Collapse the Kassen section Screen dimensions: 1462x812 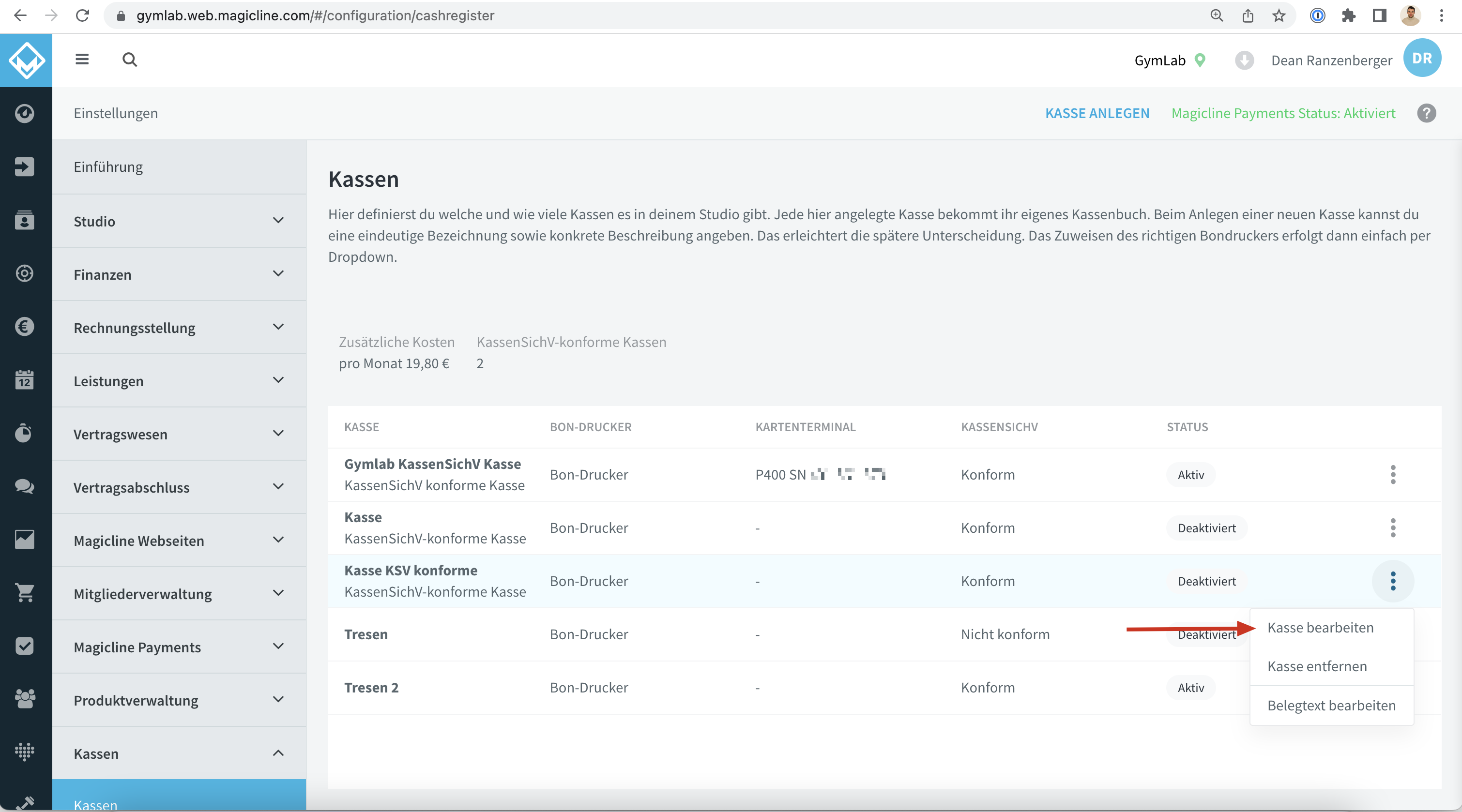(179, 753)
